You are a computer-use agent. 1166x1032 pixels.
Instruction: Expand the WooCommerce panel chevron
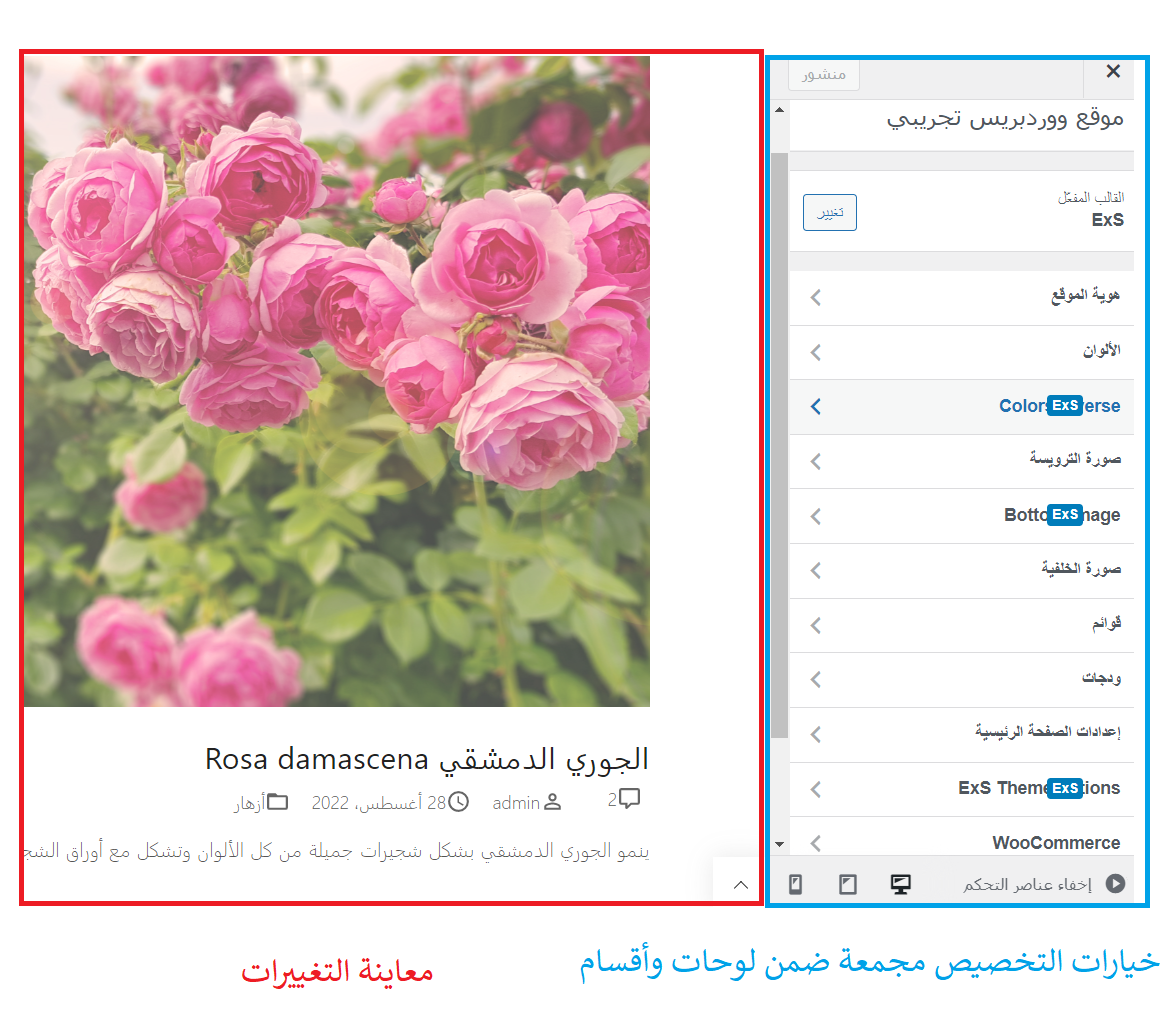[816, 843]
